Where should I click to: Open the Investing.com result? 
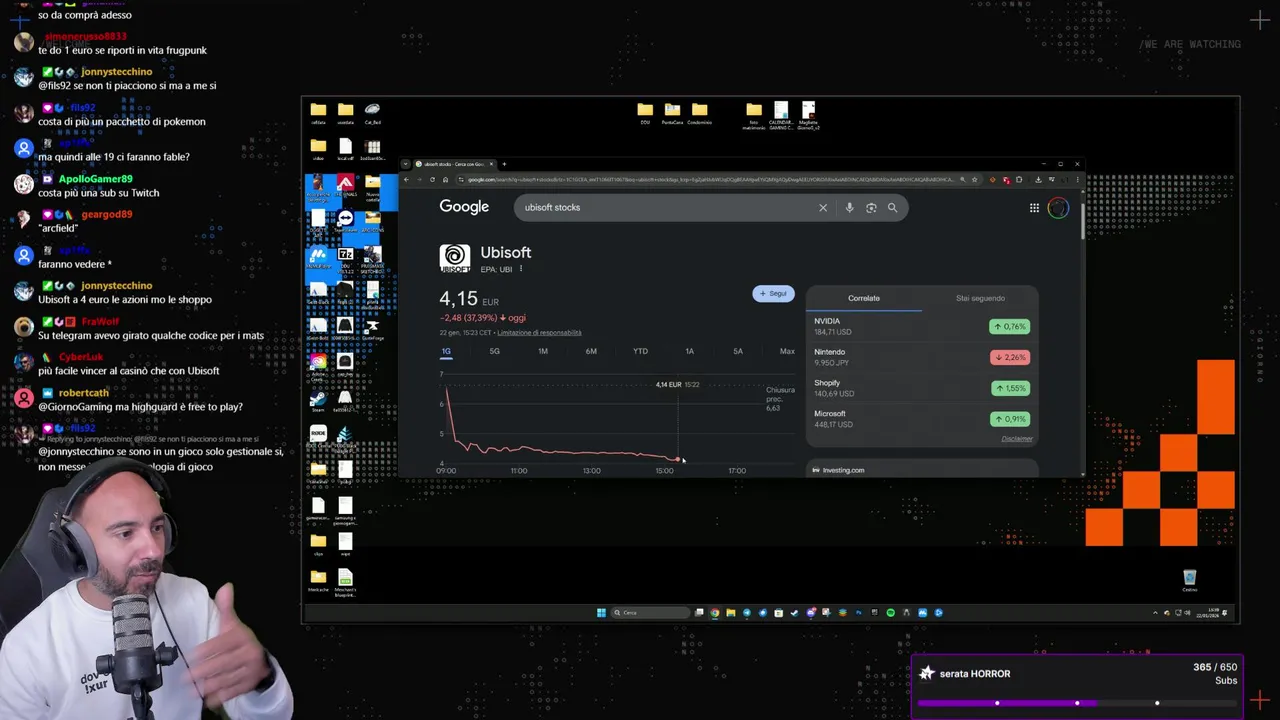click(921, 470)
